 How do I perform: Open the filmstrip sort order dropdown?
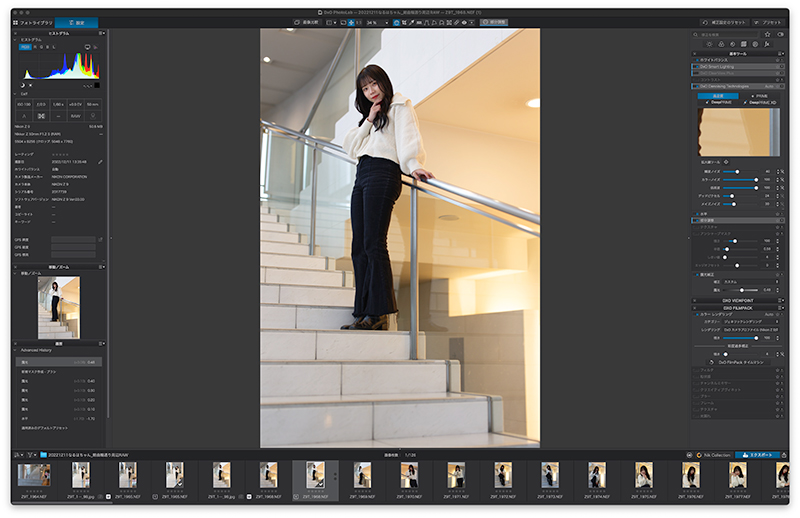[19, 455]
